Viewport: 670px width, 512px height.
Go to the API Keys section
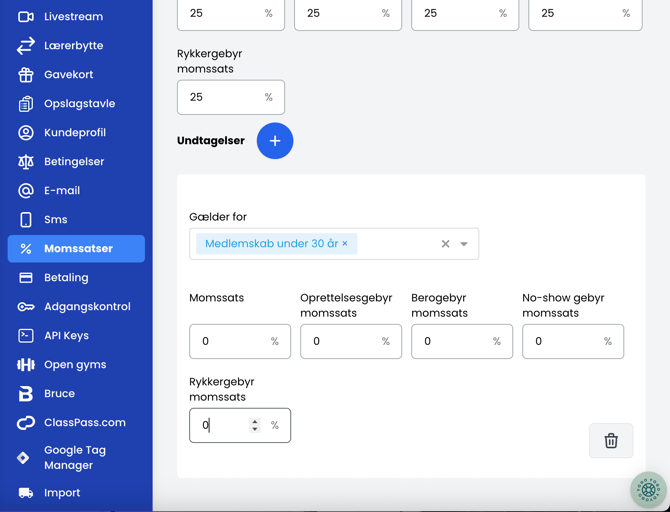[x=66, y=336]
